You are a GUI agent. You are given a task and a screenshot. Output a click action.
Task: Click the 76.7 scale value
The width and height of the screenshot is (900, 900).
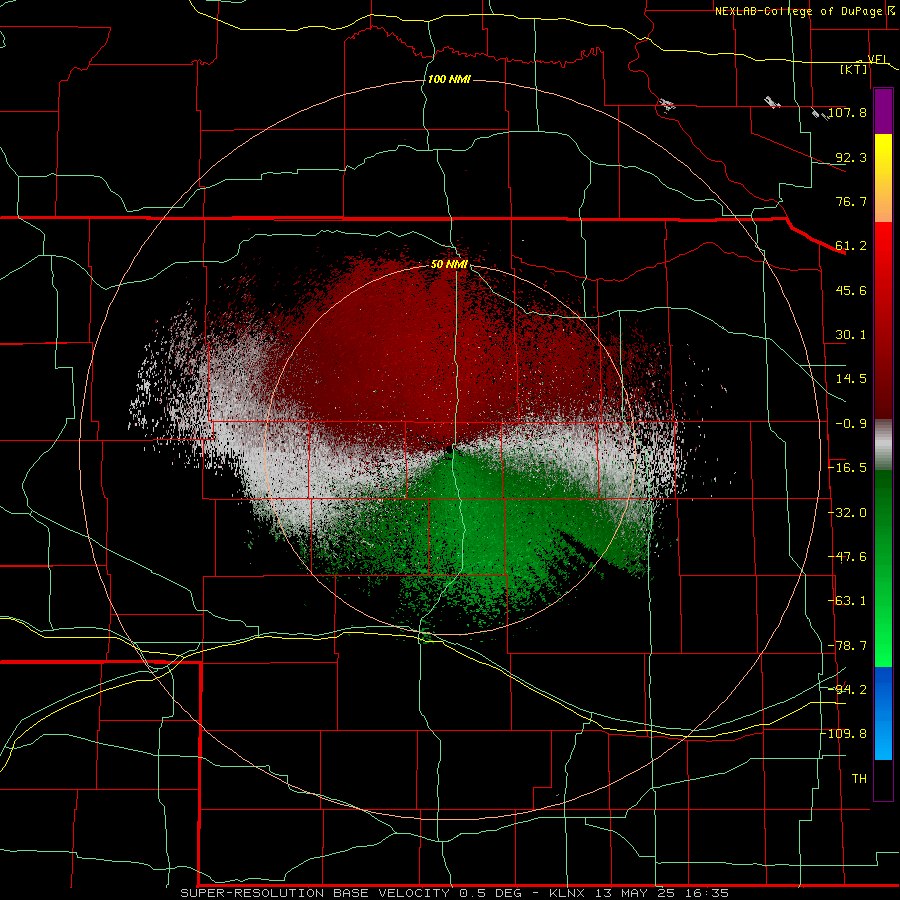[851, 201]
